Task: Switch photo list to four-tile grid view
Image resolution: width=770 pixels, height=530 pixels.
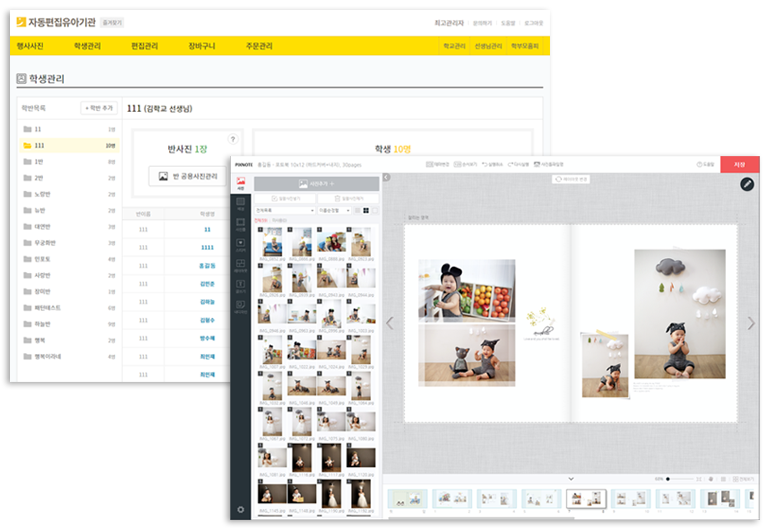Action: click(x=366, y=210)
